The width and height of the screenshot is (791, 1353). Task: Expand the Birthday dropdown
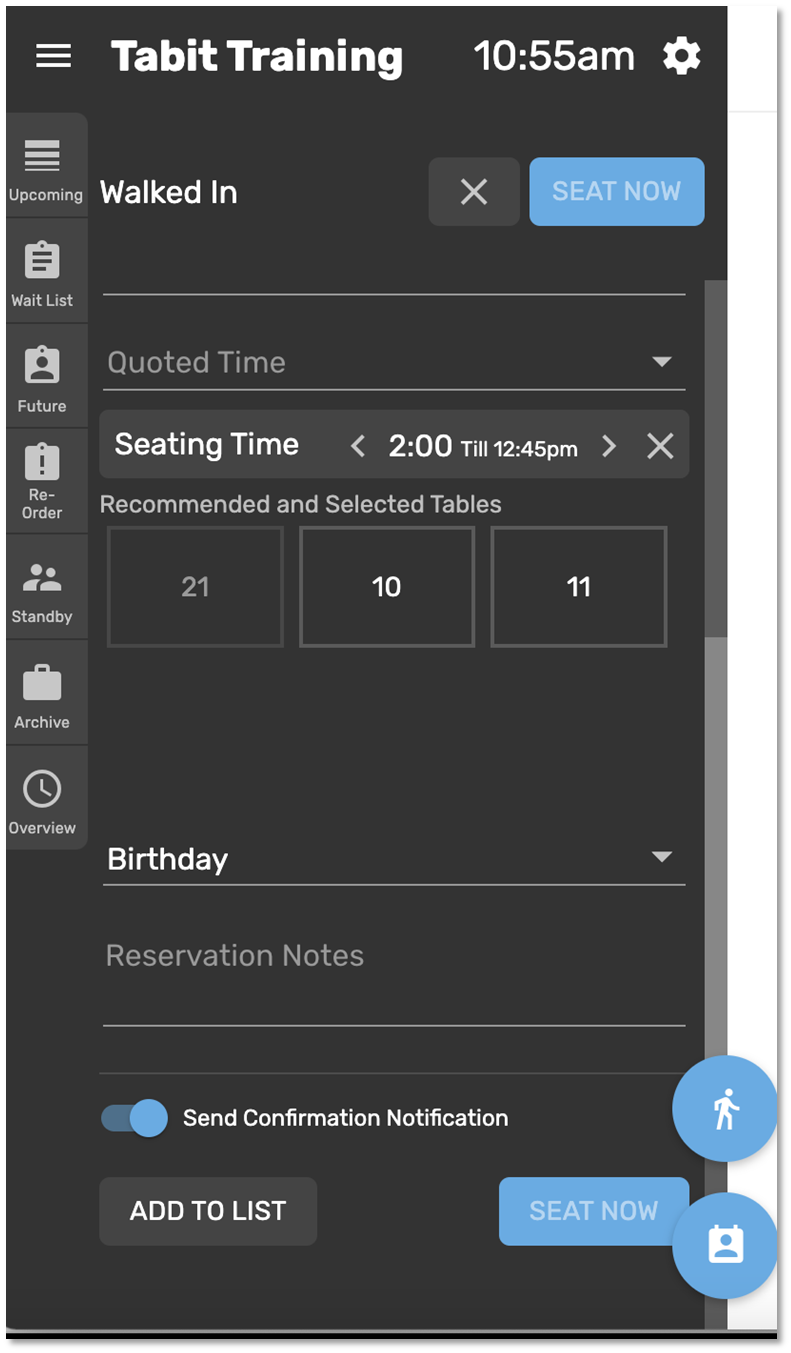661,857
